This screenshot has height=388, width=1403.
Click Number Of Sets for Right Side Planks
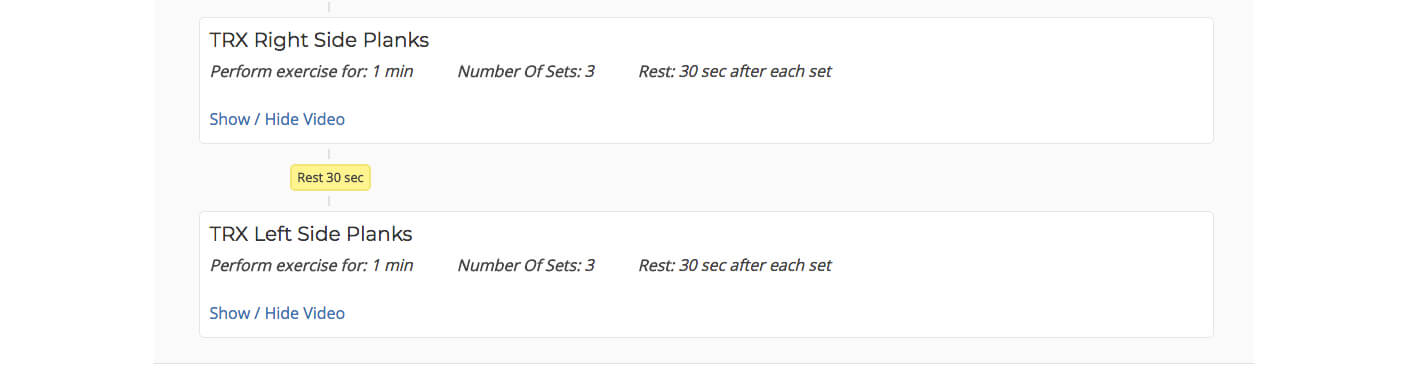click(526, 71)
